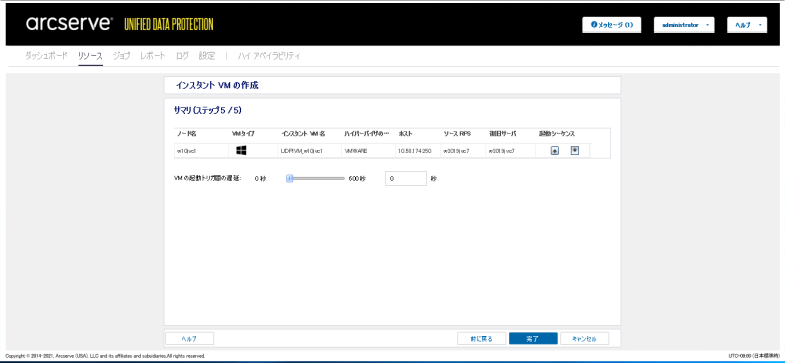The image size is (785, 363).
Task: Click the 600 秒 slider maximum label
Action: click(x=357, y=179)
